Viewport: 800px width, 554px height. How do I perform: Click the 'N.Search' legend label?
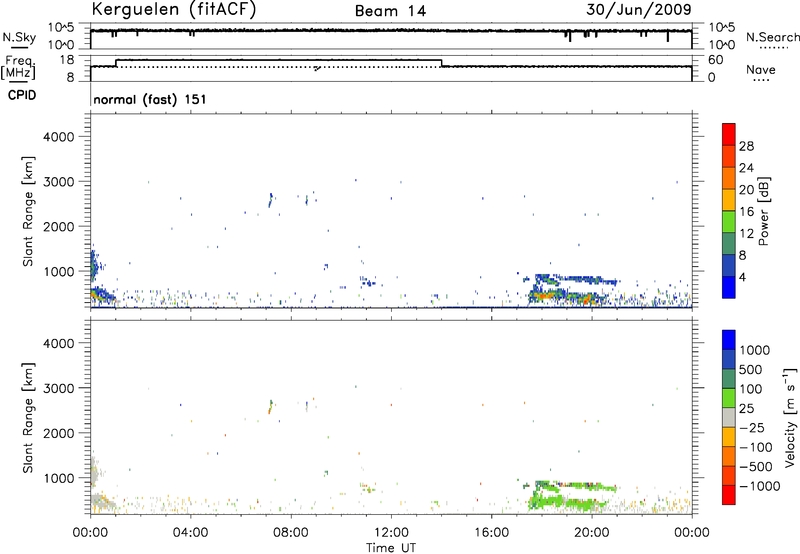click(772, 37)
